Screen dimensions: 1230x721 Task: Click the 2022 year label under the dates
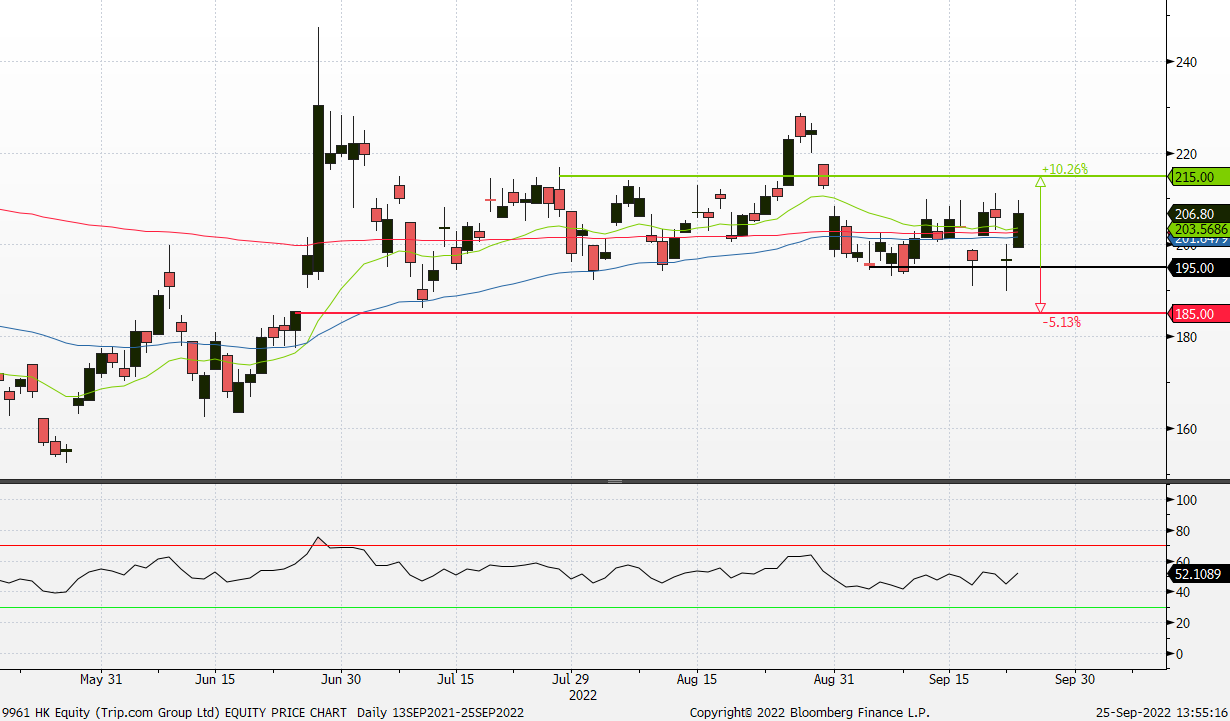click(582, 694)
